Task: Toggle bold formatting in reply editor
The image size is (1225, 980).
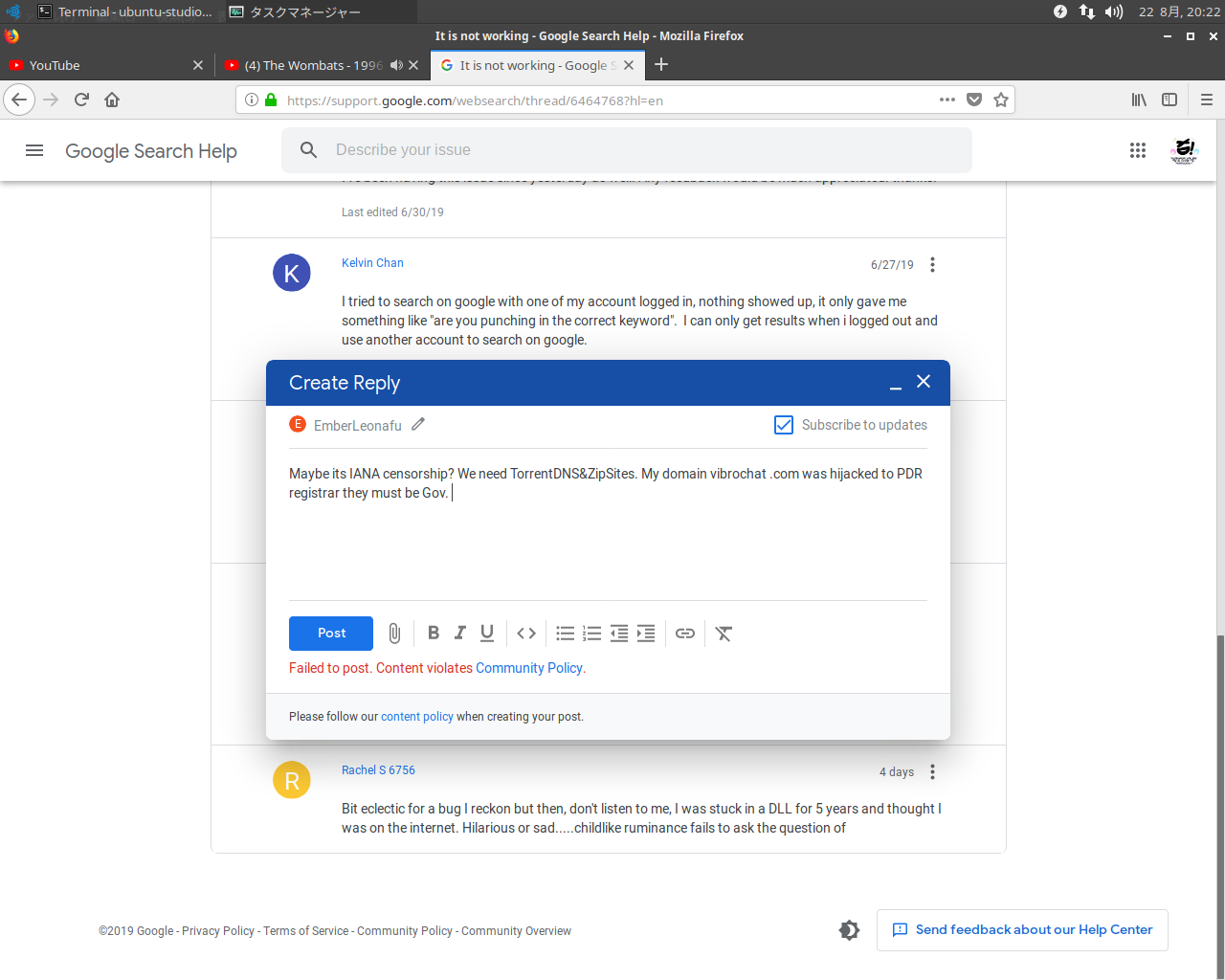Action: [434, 634]
